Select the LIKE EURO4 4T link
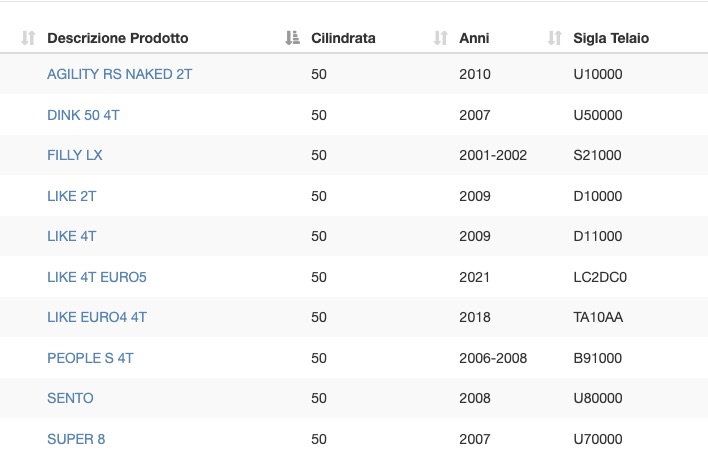Screen dimensions: 708x465 97,317
